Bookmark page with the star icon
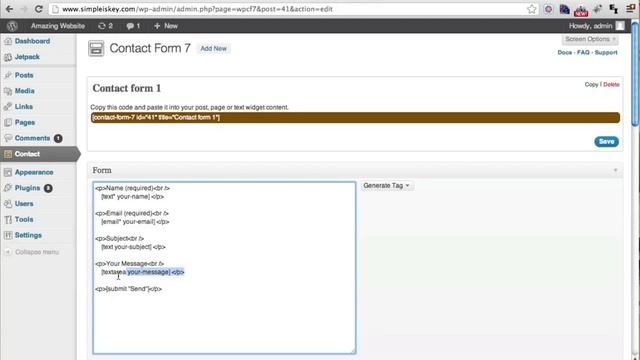 (x=531, y=9)
